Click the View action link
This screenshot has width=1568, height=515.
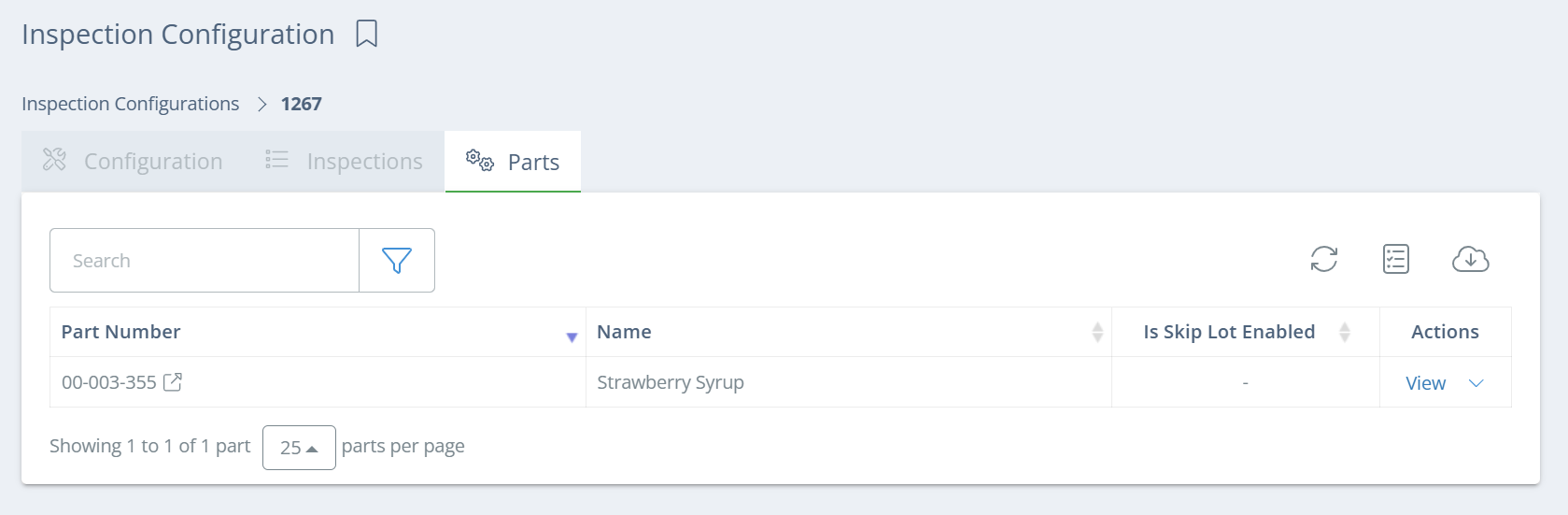click(1426, 383)
